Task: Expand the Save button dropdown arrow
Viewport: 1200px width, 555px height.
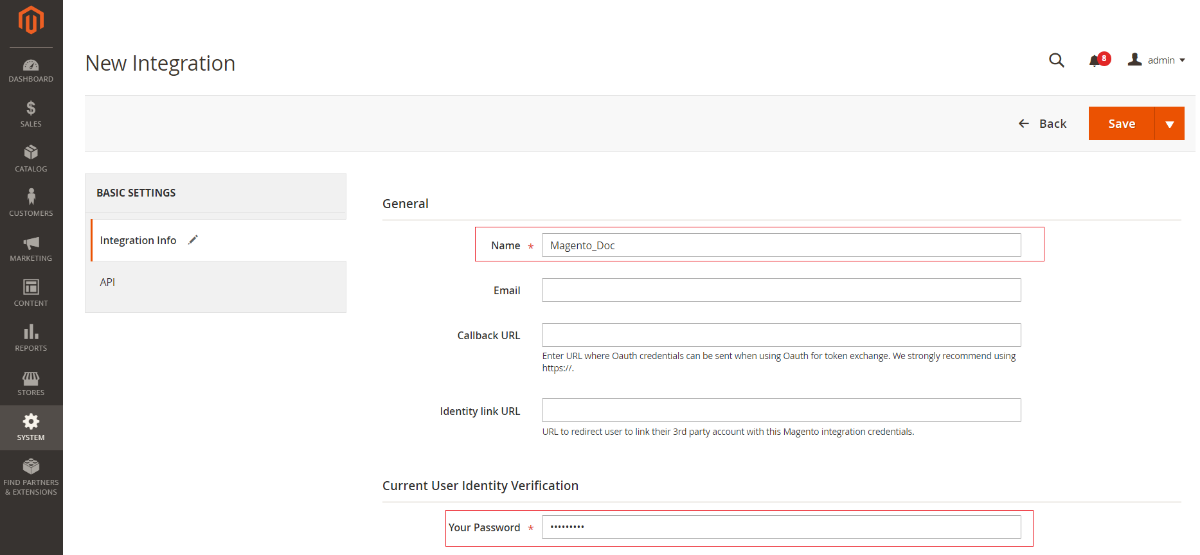Action: click(x=1169, y=124)
